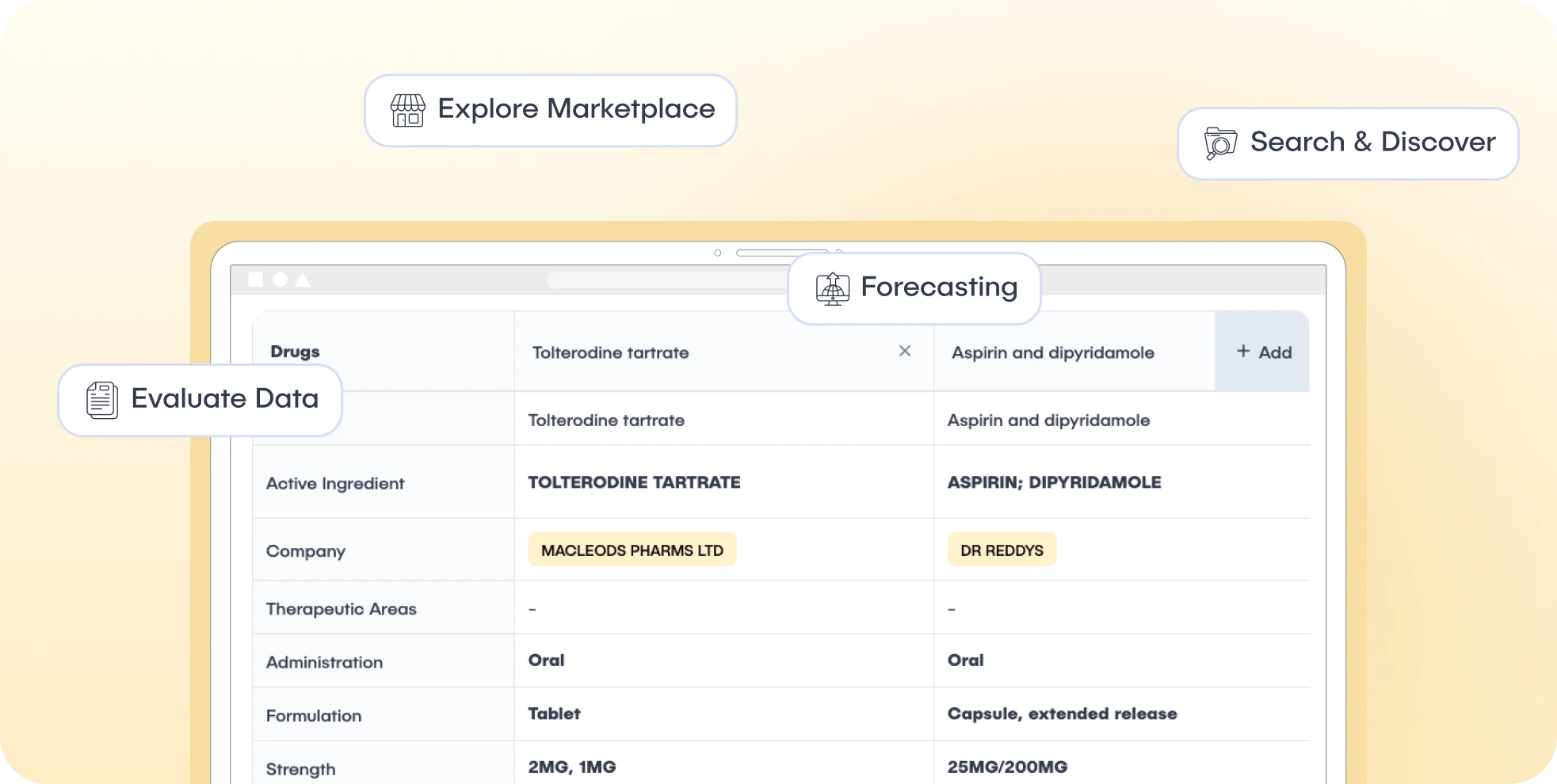Remove Tolterodine tartrate column with the X
Viewport: 1557px width, 784px height.
pos(905,351)
